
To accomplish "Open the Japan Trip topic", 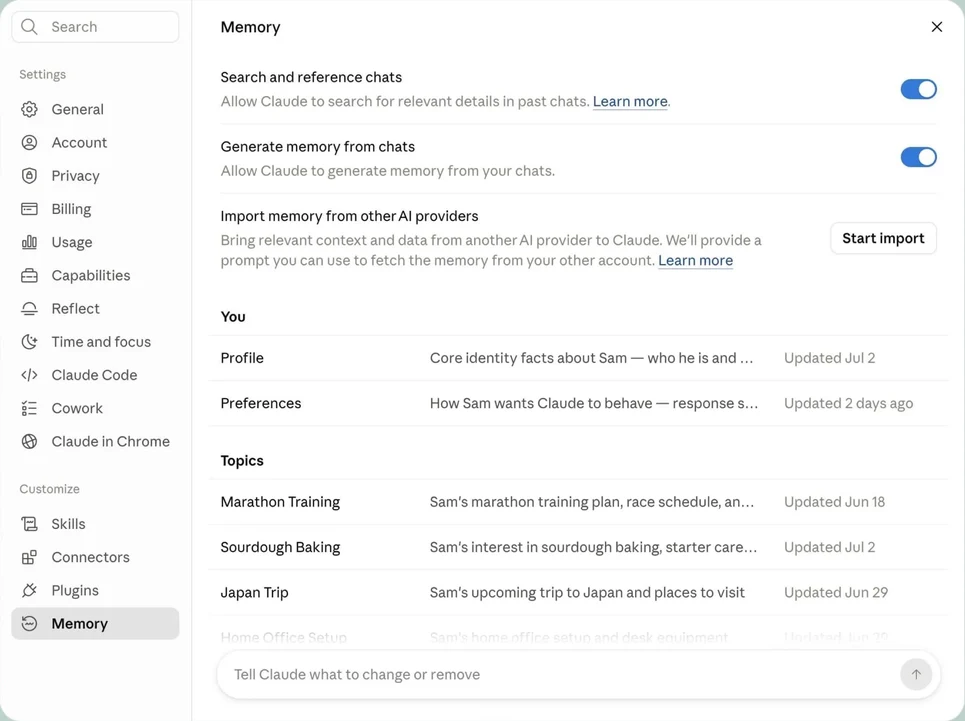I will 578,592.
